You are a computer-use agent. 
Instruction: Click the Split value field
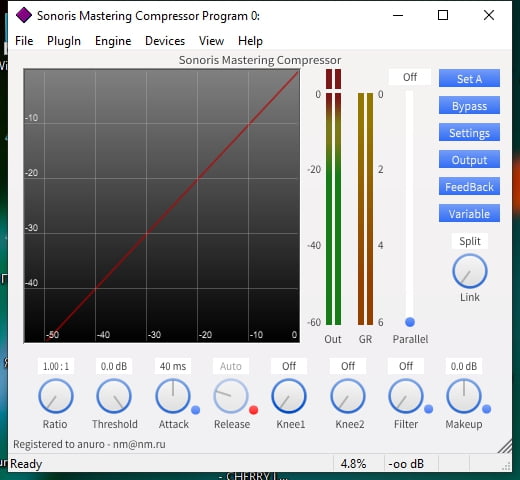[x=470, y=241]
